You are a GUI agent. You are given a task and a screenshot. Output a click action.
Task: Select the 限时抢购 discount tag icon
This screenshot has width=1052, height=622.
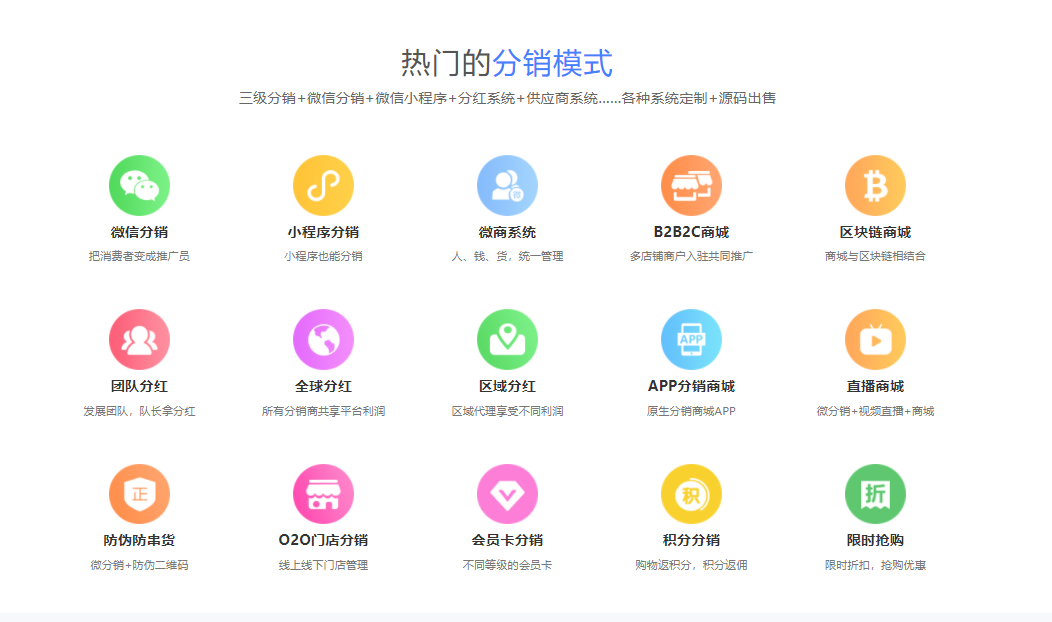[x=875, y=493]
